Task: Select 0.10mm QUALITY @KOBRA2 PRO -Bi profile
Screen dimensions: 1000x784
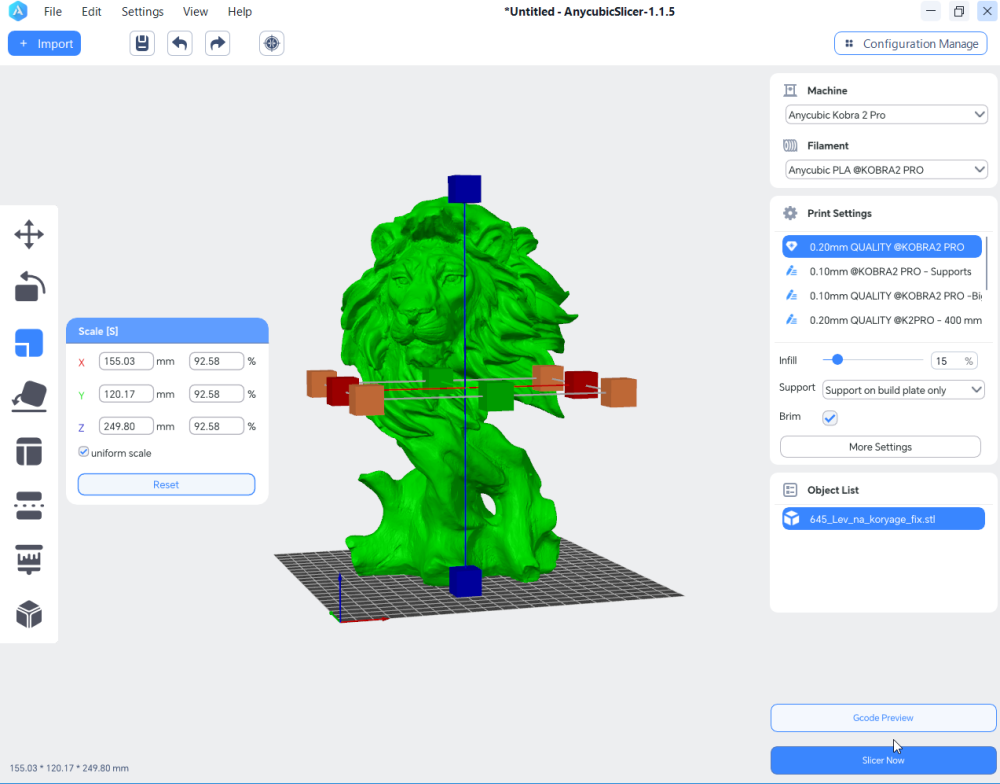Action: point(882,295)
